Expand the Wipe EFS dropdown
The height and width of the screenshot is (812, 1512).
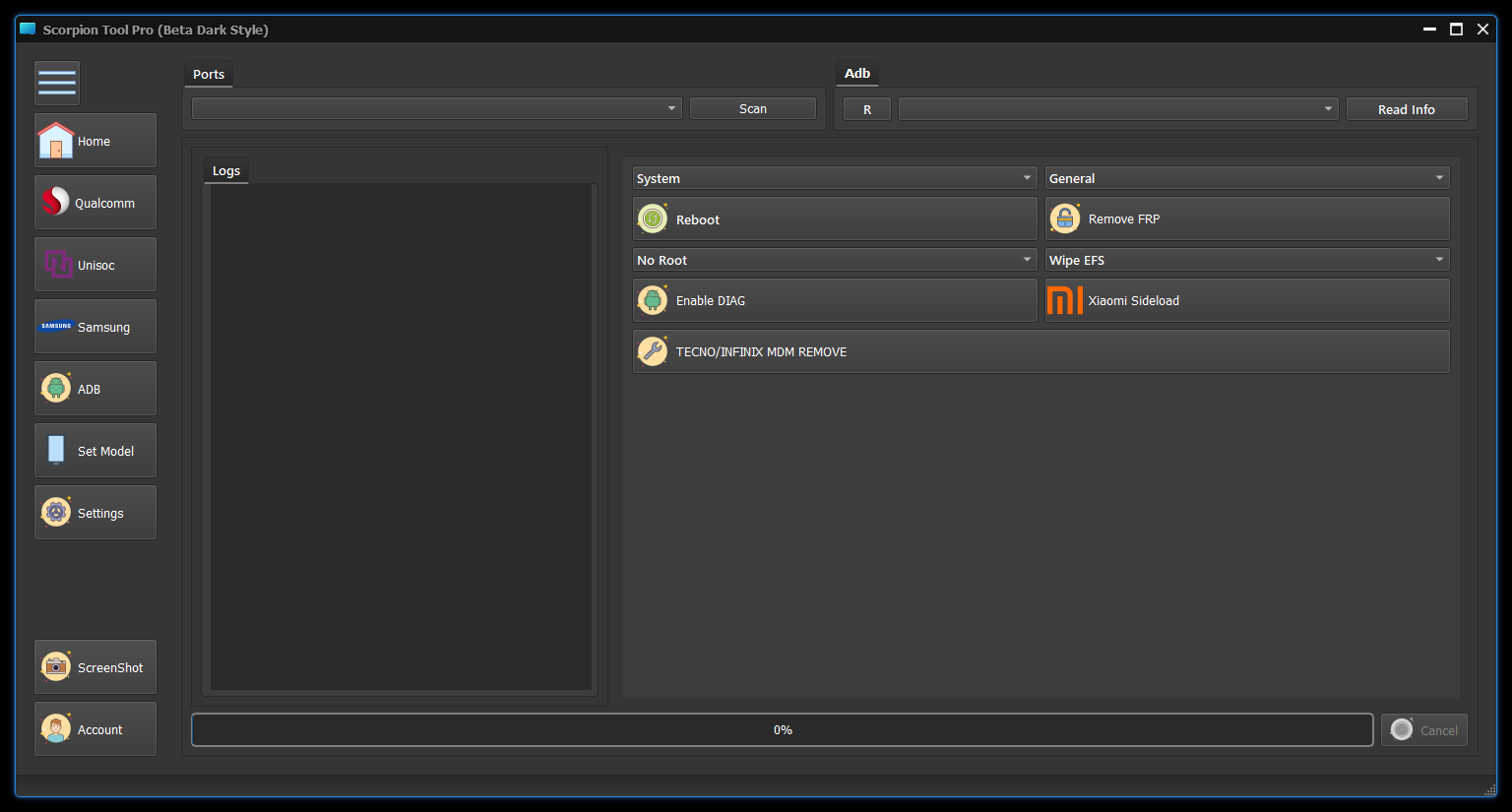(1246, 260)
